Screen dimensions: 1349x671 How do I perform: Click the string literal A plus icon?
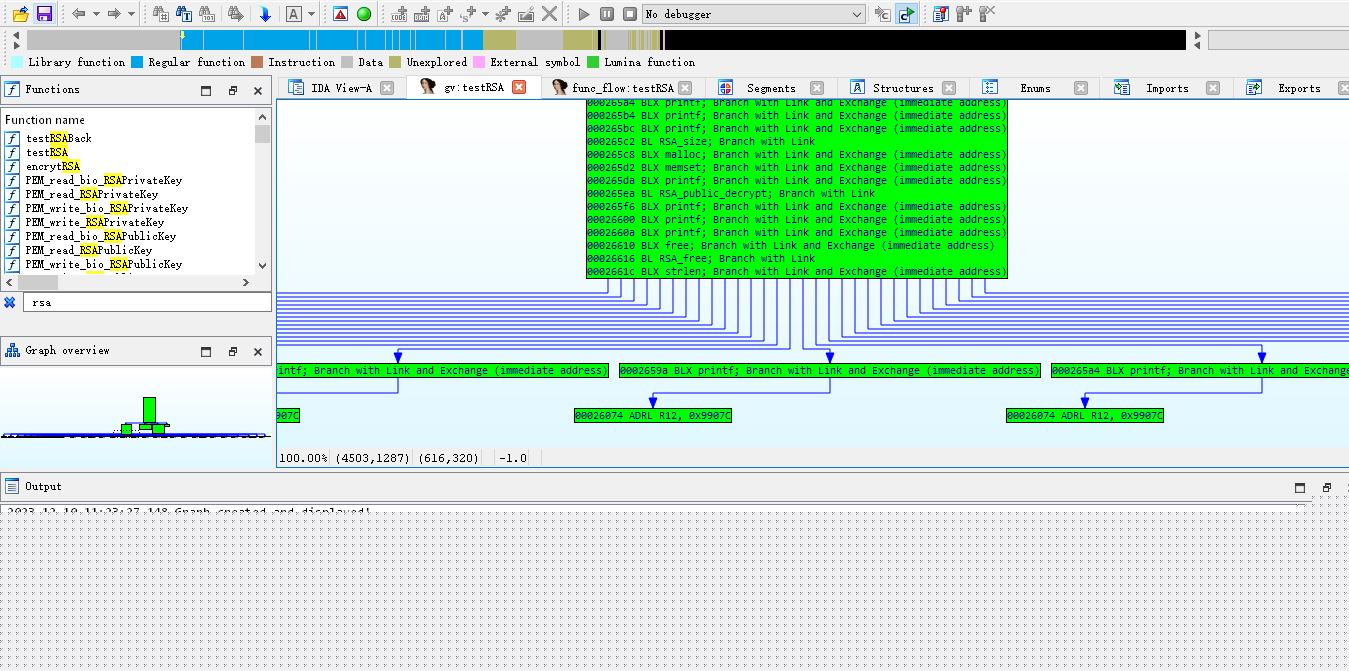pos(445,14)
